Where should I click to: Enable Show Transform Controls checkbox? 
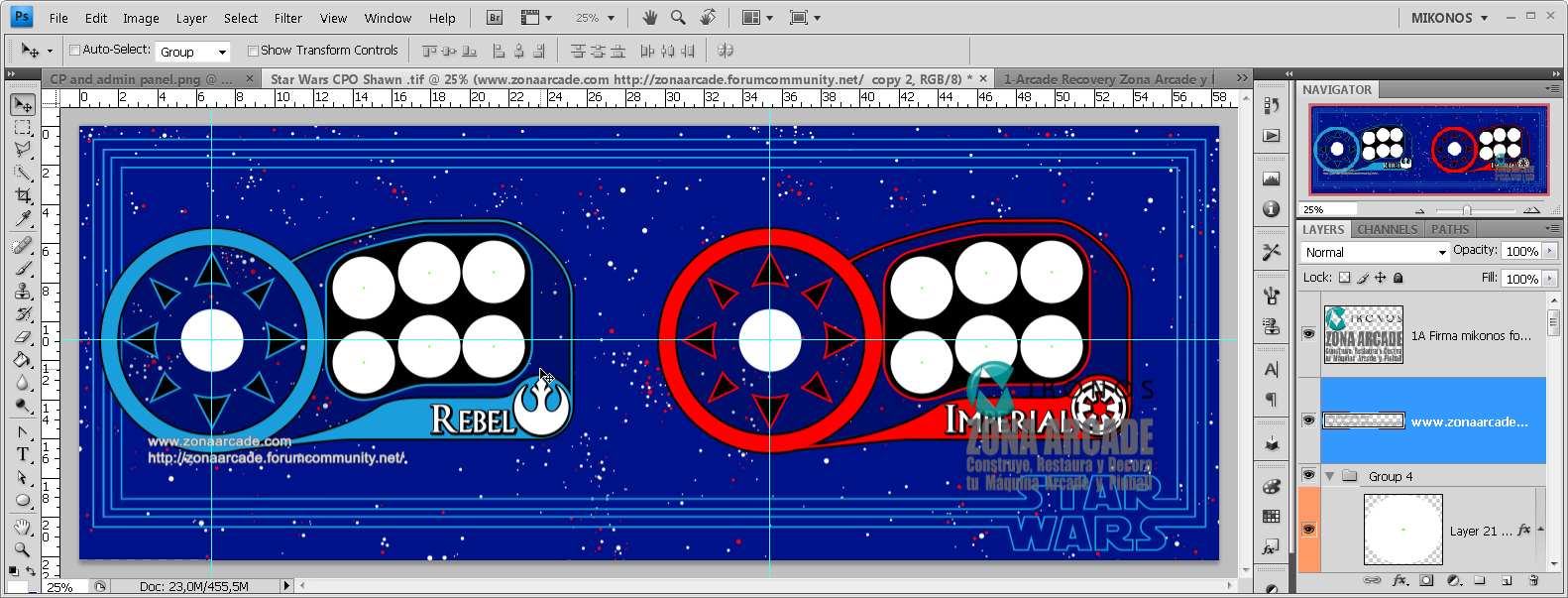tap(253, 51)
